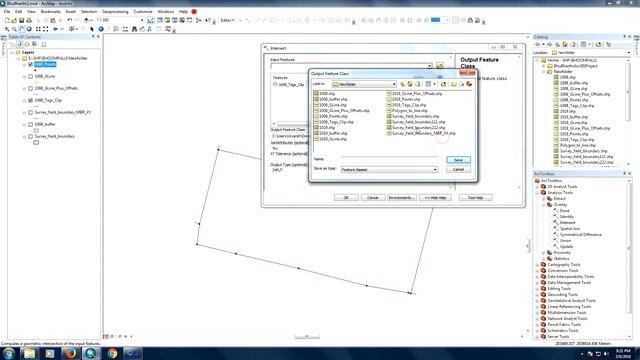The height and width of the screenshot is (360, 640).
Task: Toggle the 1008_buffer layer checkbox
Action: pos(30,124)
